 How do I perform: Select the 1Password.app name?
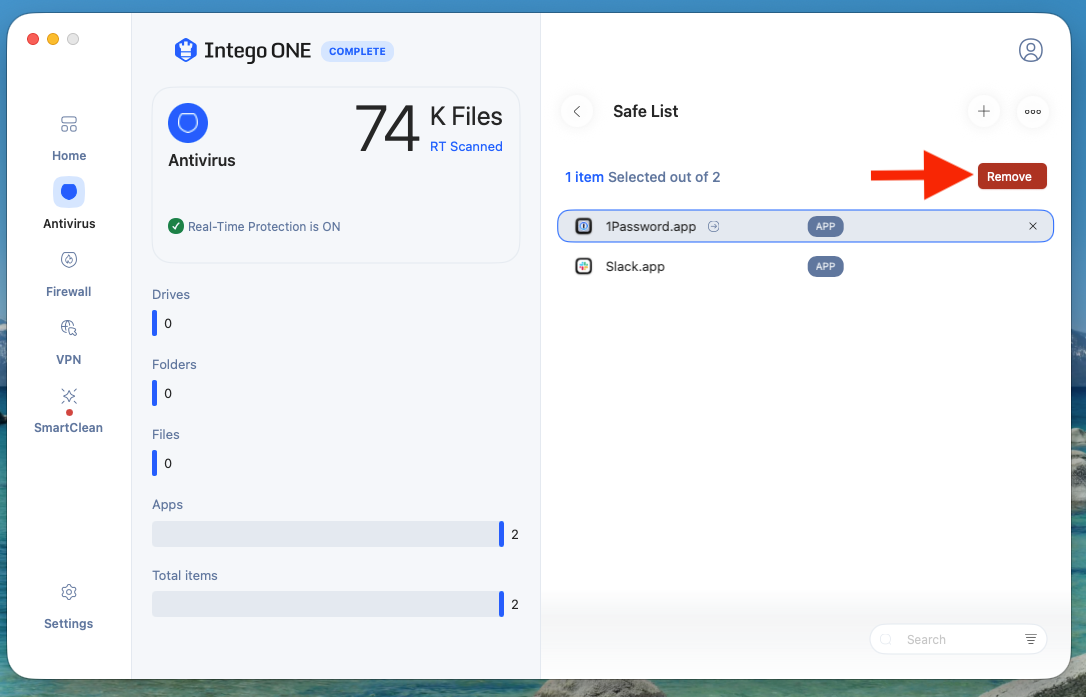650,227
